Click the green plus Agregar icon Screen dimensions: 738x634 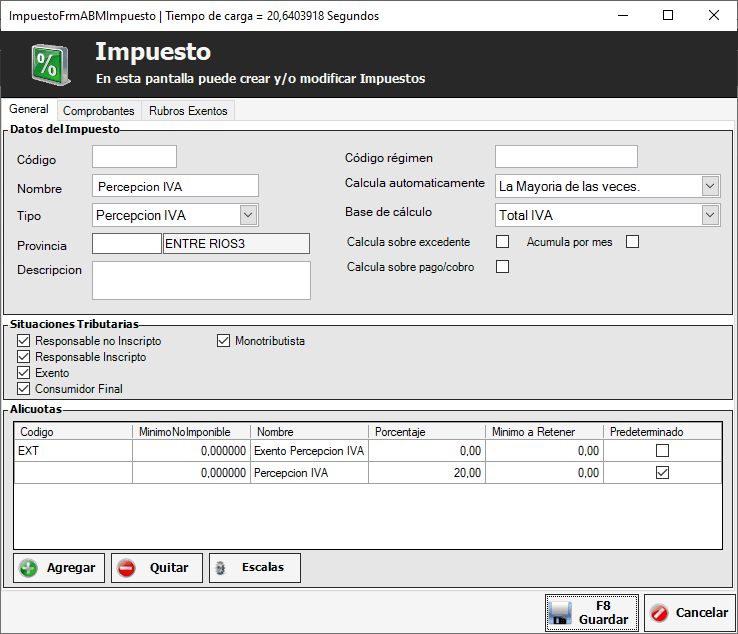(x=28, y=568)
